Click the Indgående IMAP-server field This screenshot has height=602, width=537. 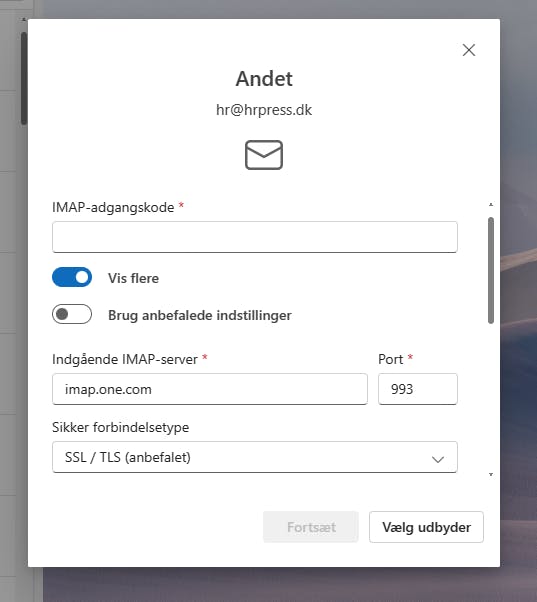[210, 389]
